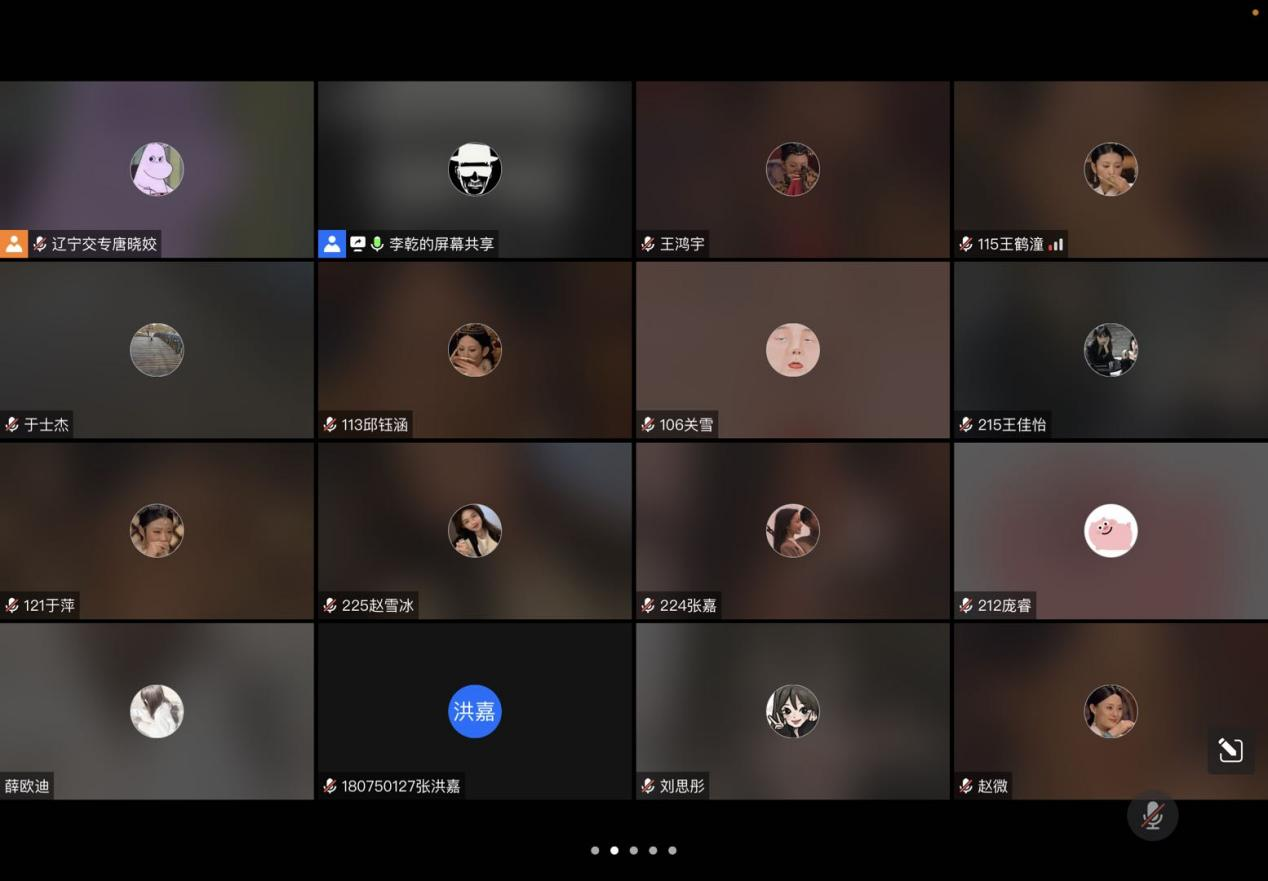Click the name label 王鸿宇
The image size is (1268, 881).
(682, 244)
